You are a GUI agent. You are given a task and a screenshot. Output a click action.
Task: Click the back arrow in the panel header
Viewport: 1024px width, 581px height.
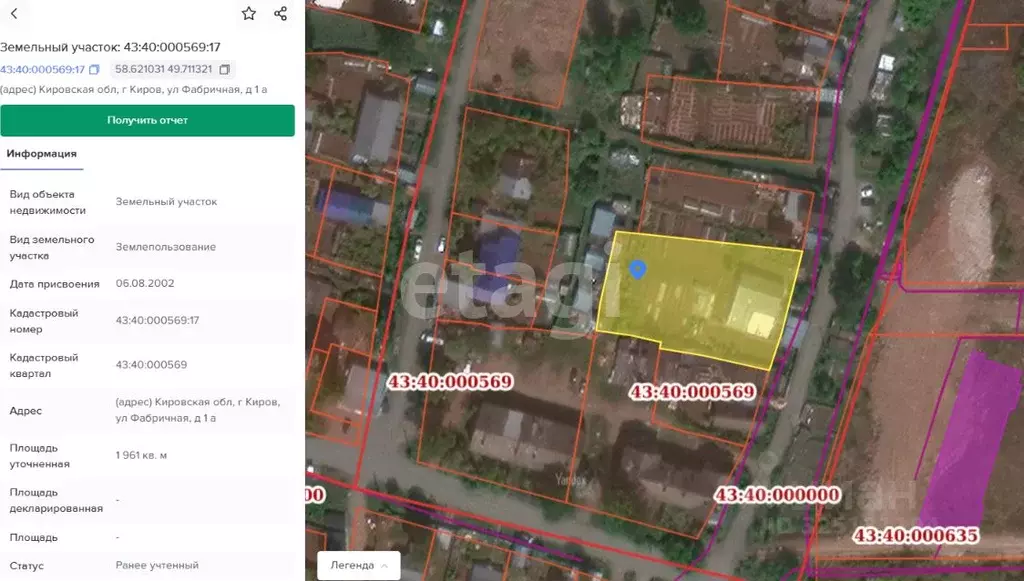click(x=13, y=14)
